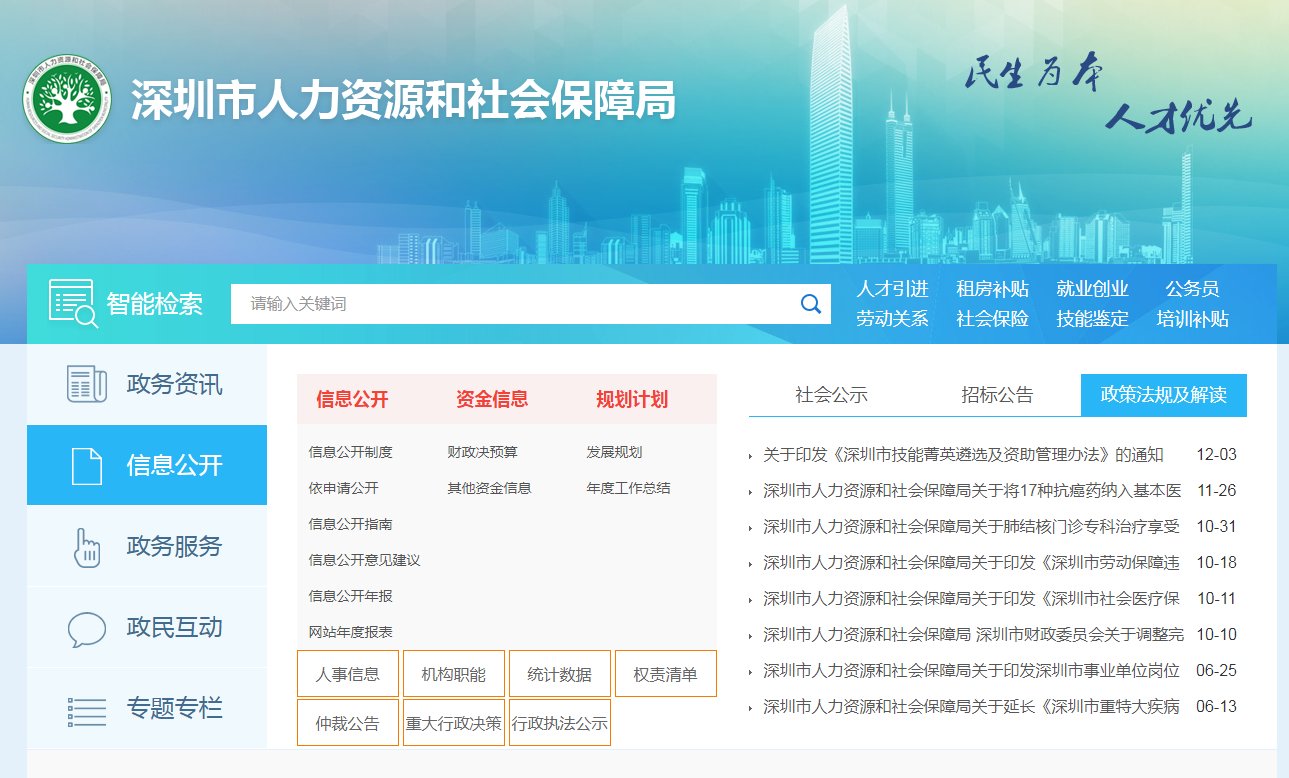Click the 政务服务 hand pointer icon

point(87,547)
